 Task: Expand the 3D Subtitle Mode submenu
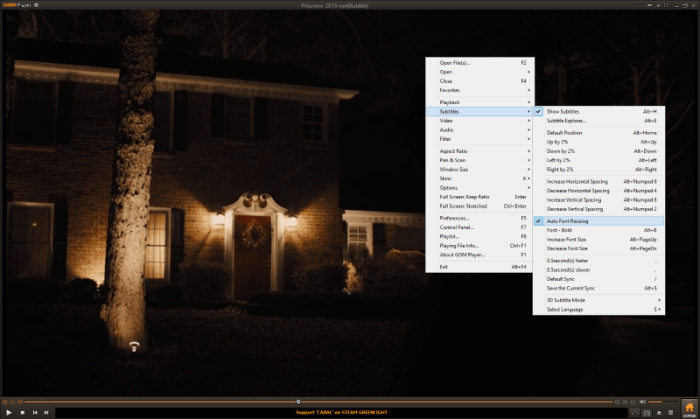[x=580, y=300]
